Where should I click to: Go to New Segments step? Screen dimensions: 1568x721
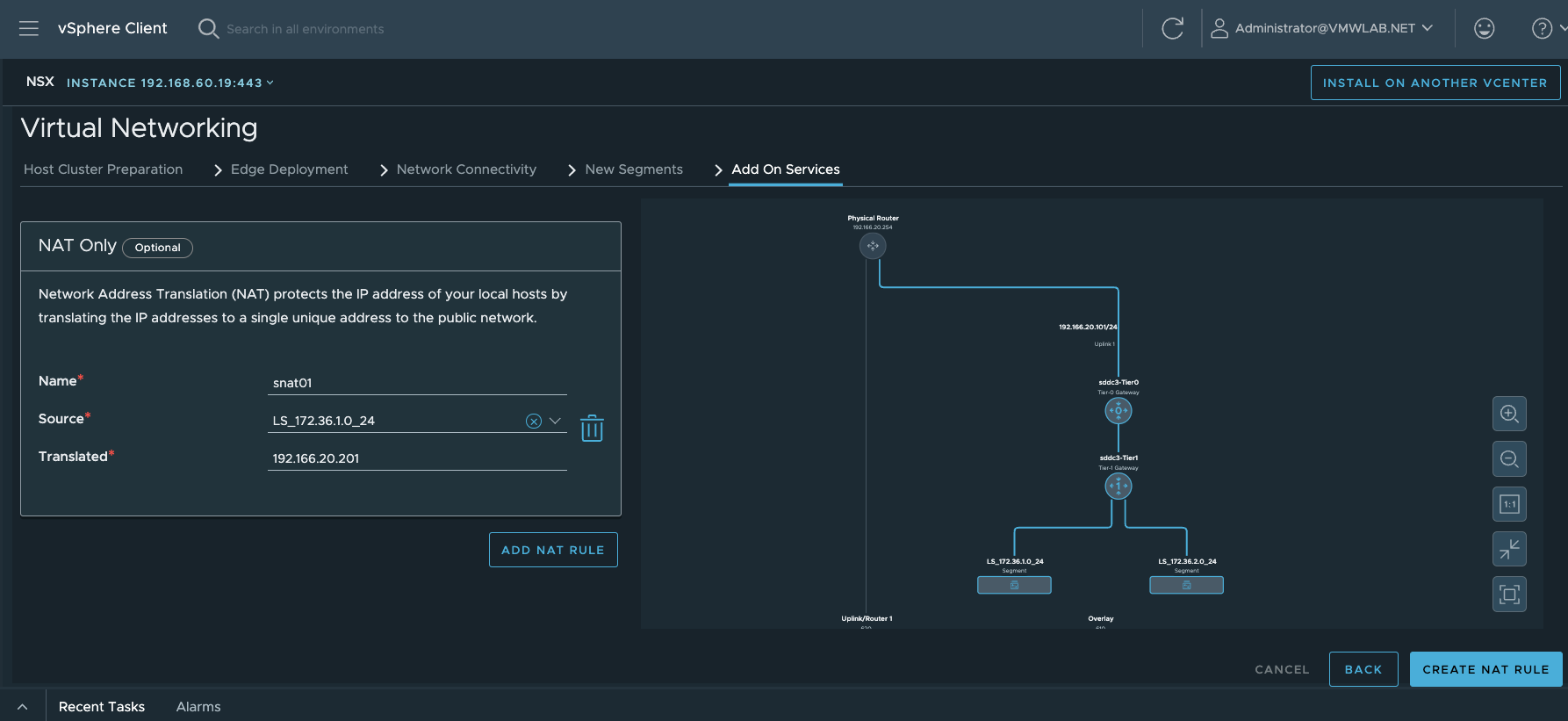tap(634, 169)
